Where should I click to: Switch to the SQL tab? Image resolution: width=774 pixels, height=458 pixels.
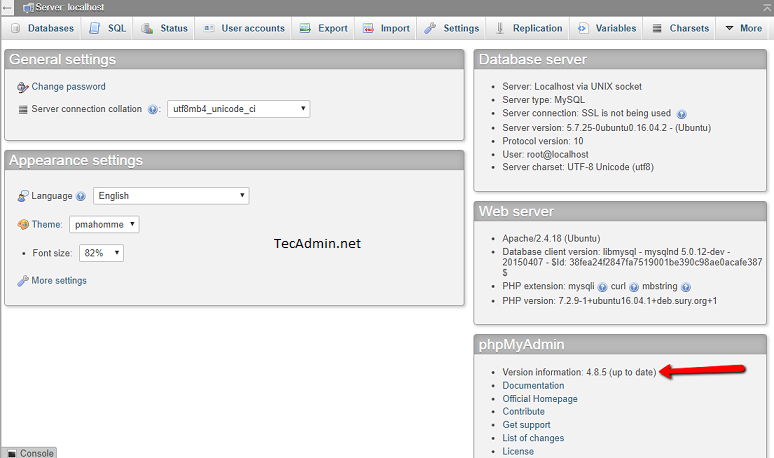click(x=107, y=28)
